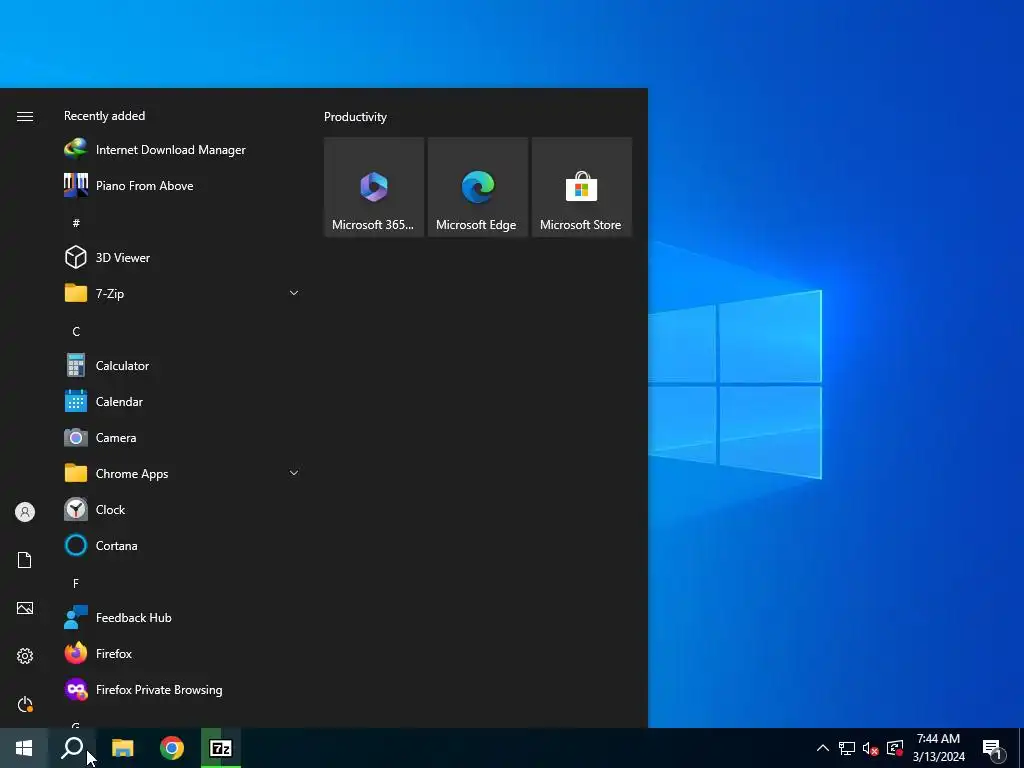Open Feedback Hub
Screen dimensions: 1024x768
coord(181,617)
